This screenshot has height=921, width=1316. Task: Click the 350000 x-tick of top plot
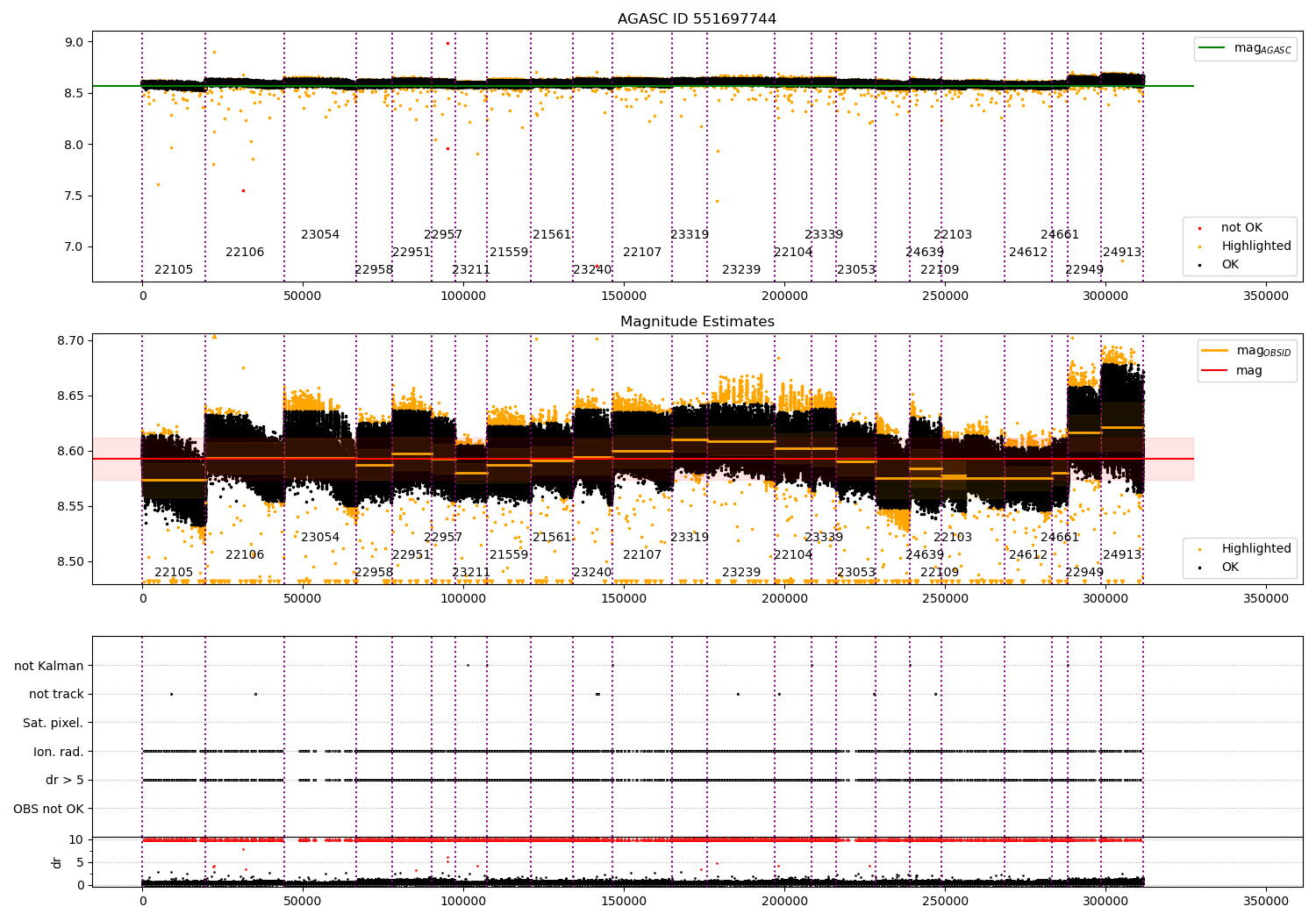click(1266, 296)
